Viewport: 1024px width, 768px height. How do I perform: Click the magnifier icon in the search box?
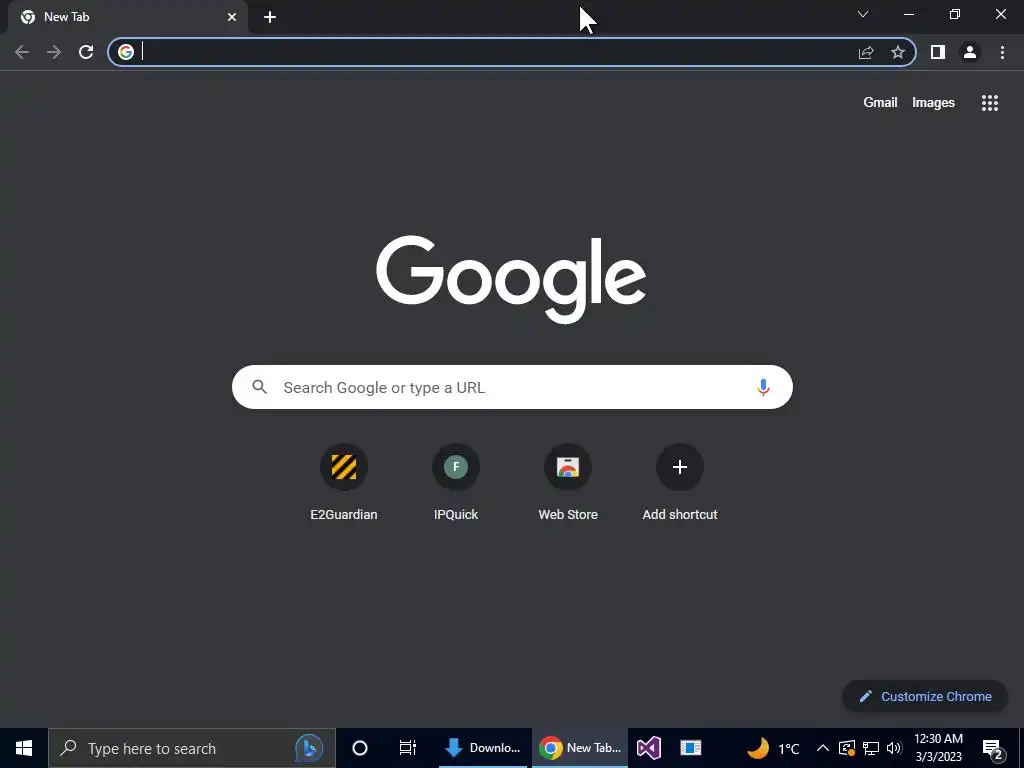[x=260, y=387]
